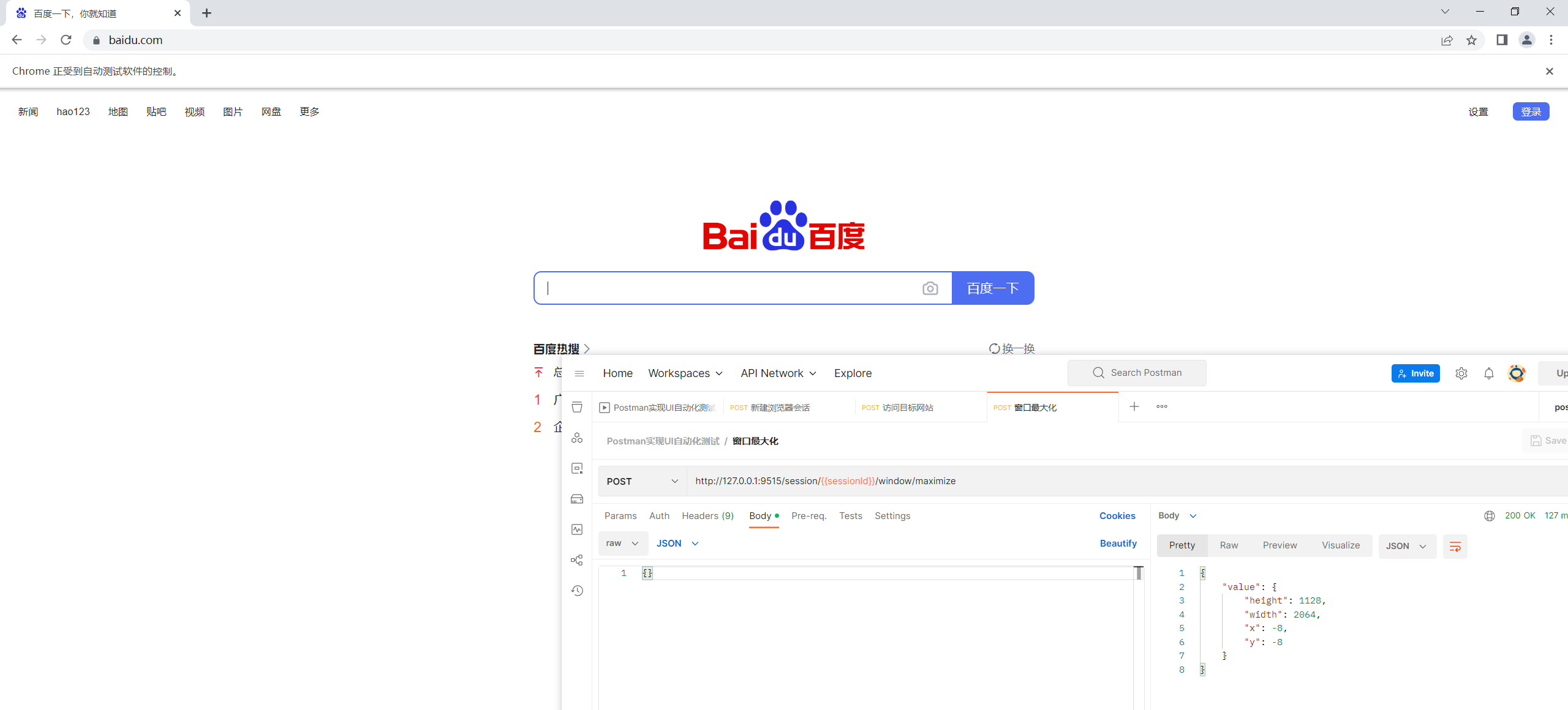Click the request URL field
1568x710 pixels.
coord(1127,481)
